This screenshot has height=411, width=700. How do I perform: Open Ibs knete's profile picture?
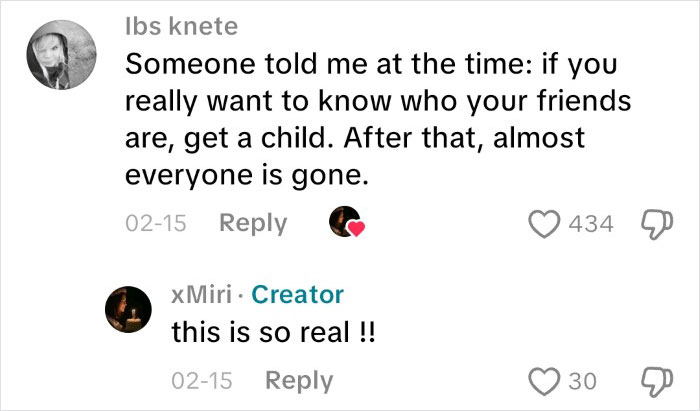pos(61,58)
